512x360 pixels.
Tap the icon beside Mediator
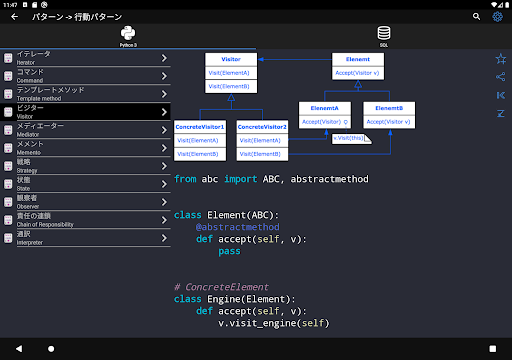tap(8, 130)
